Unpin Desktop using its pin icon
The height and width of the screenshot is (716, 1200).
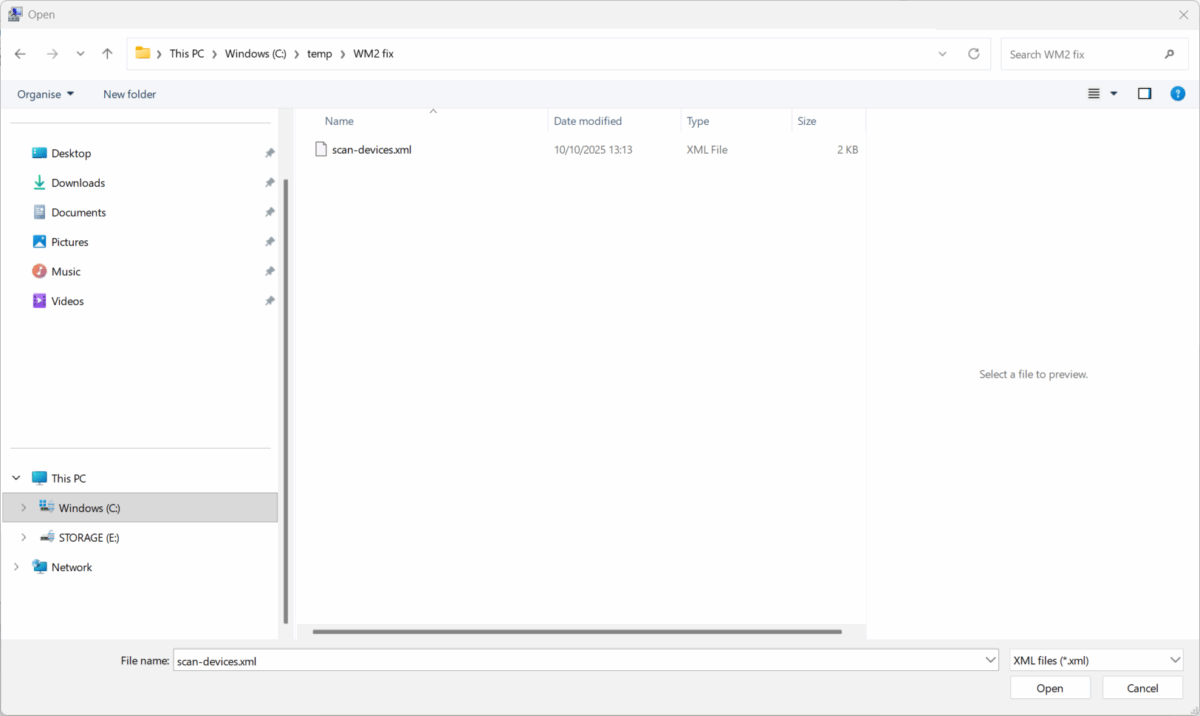269,152
